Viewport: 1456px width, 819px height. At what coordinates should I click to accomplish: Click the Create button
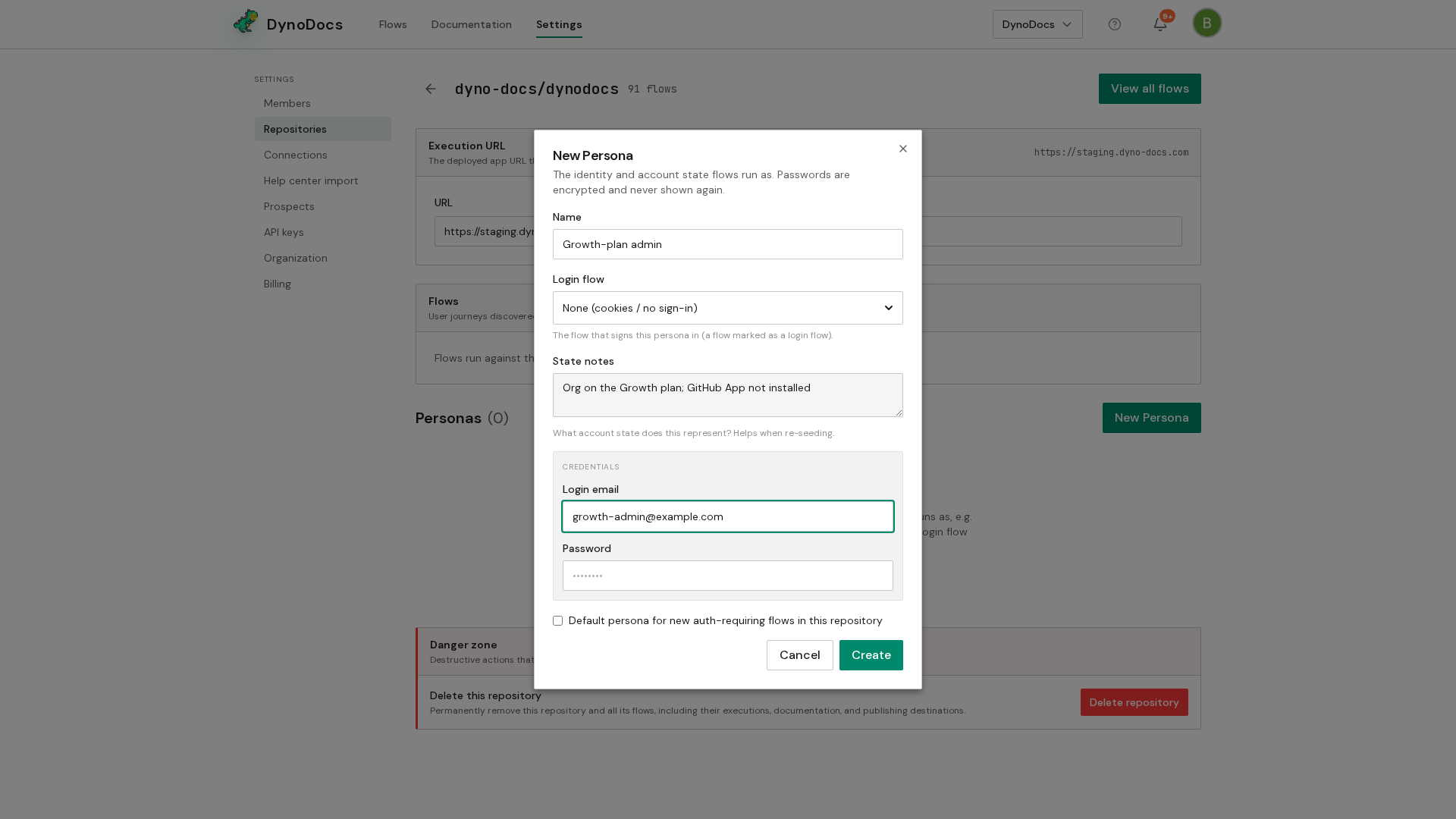871,655
